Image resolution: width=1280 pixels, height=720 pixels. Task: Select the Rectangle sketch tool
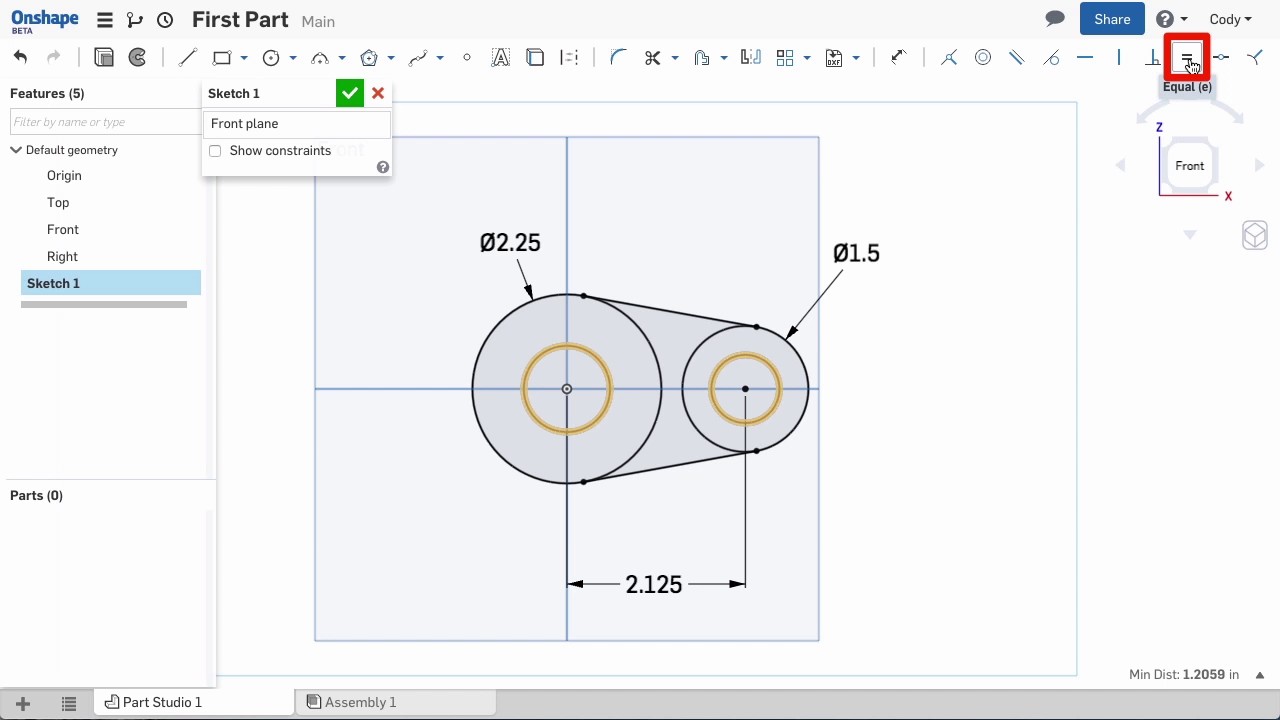222,58
